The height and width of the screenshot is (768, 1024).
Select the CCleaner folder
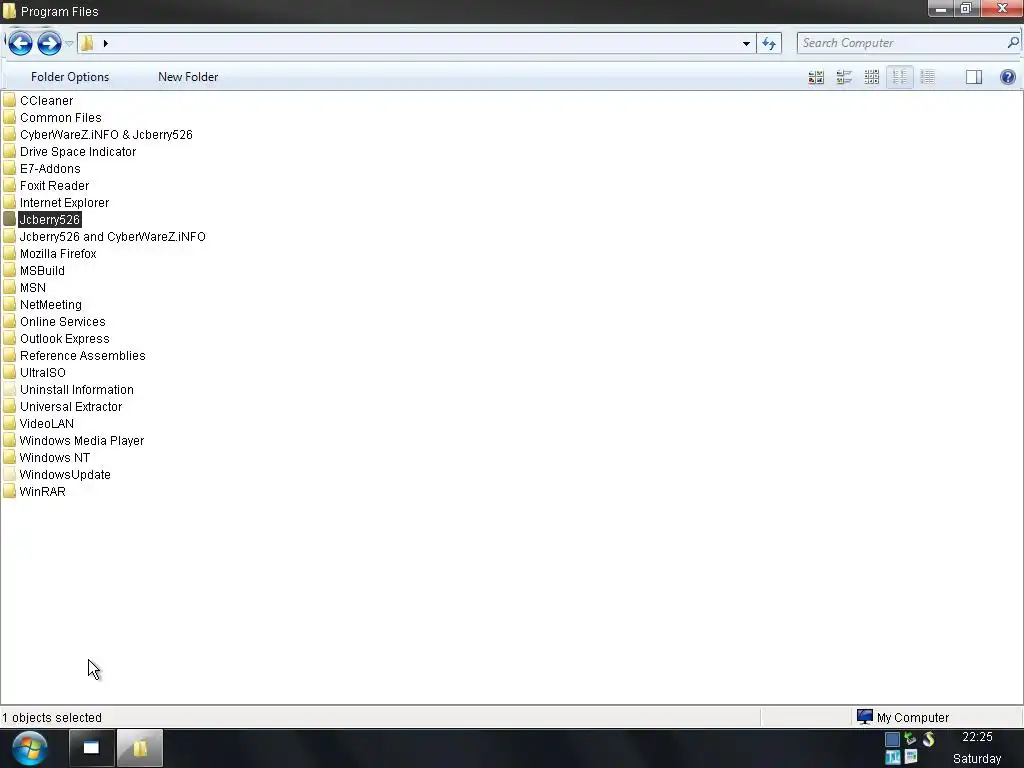(x=46, y=101)
